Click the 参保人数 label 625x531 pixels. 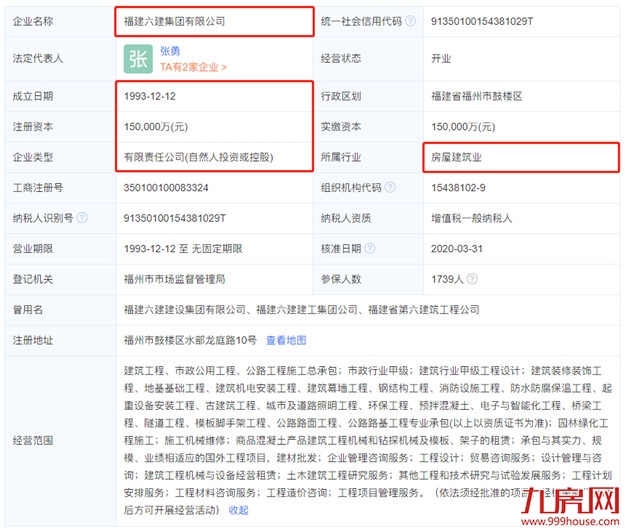click(x=341, y=279)
